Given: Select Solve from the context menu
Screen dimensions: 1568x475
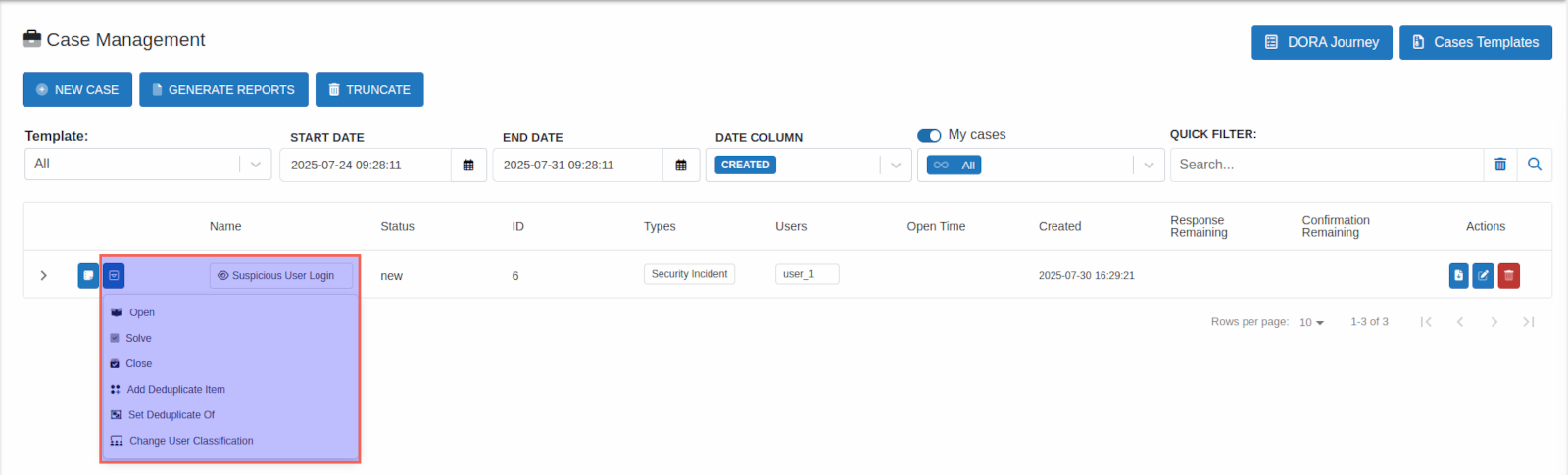Looking at the screenshot, I should pos(138,338).
